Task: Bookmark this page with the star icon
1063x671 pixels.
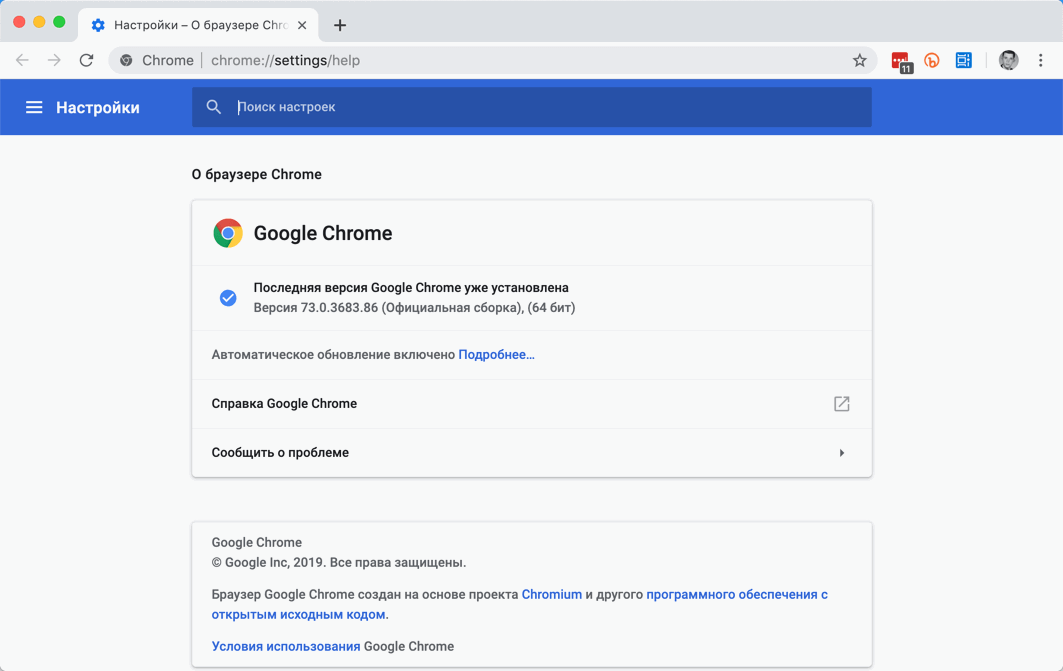Action: tap(860, 60)
